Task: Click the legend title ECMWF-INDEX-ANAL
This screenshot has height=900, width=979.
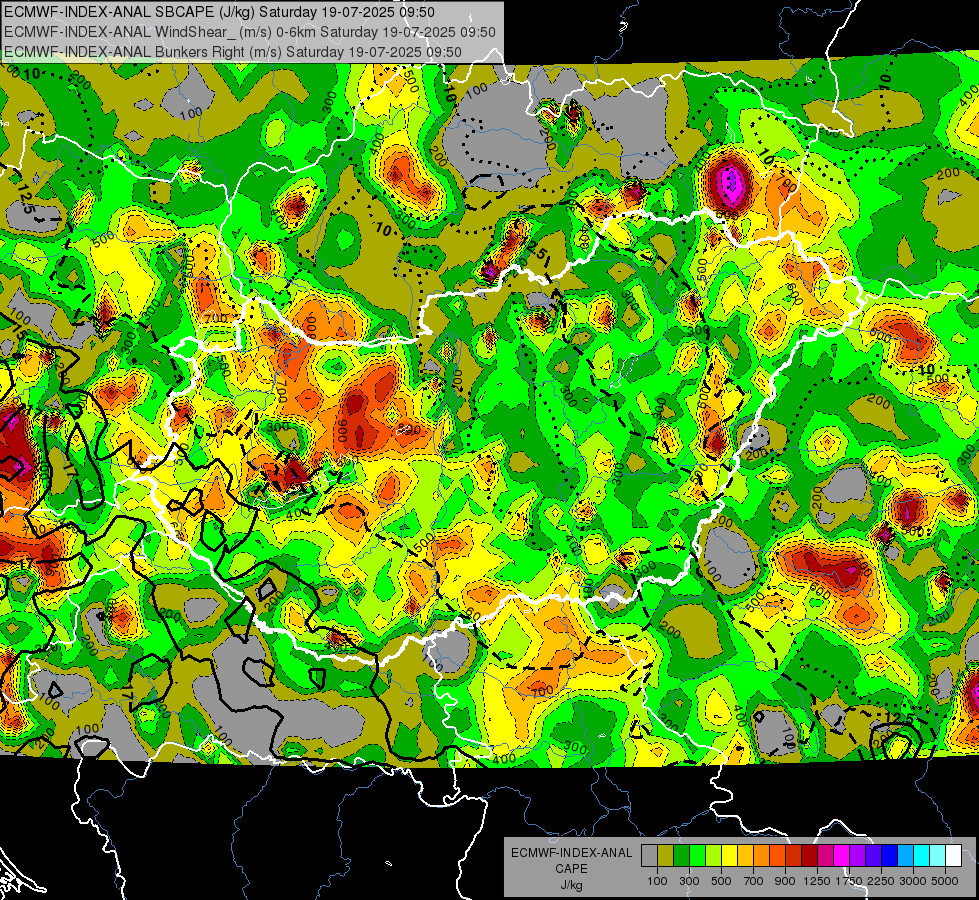Action: pyautogui.click(x=571, y=853)
